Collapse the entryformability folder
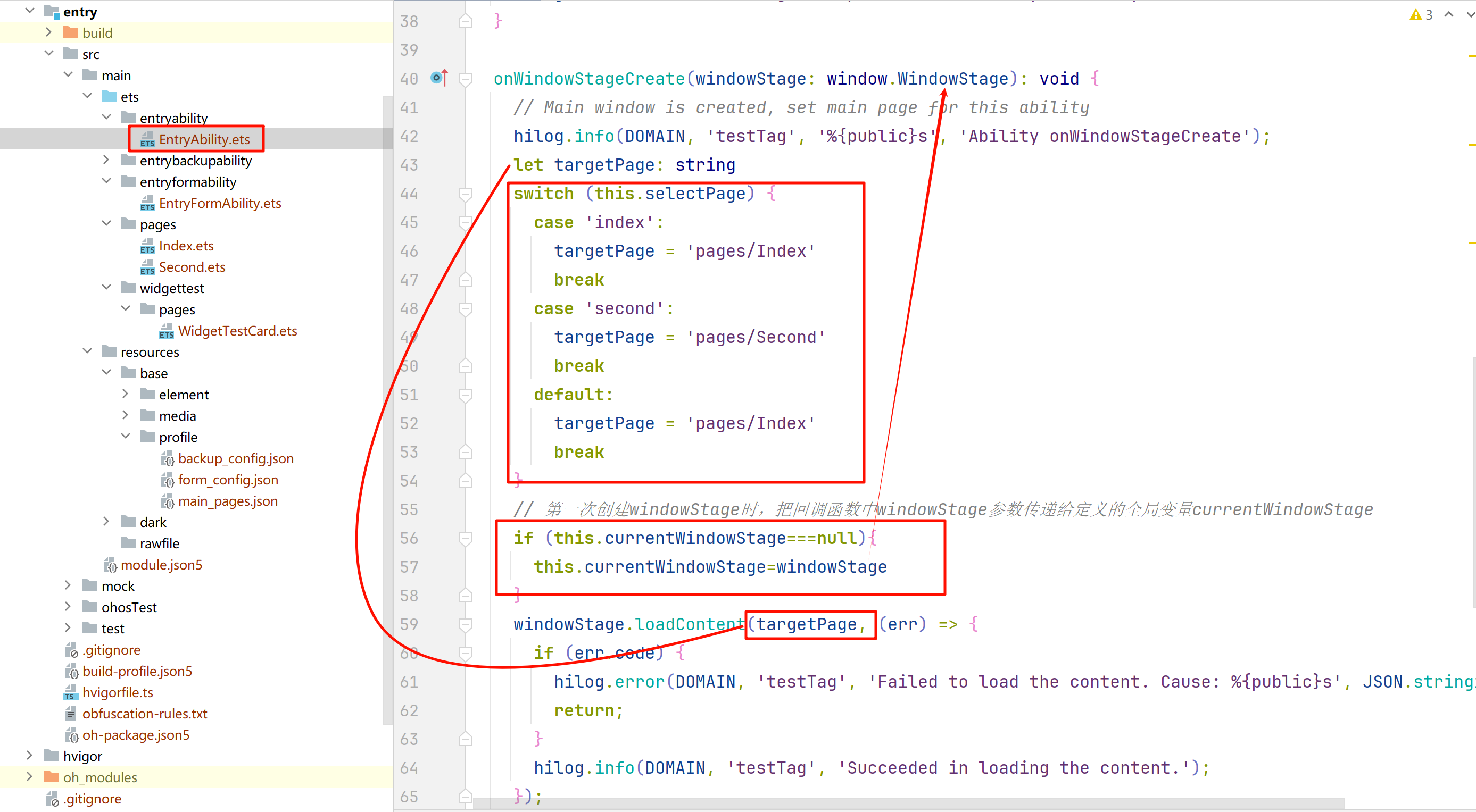The width and height of the screenshot is (1476, 812). 106,181
